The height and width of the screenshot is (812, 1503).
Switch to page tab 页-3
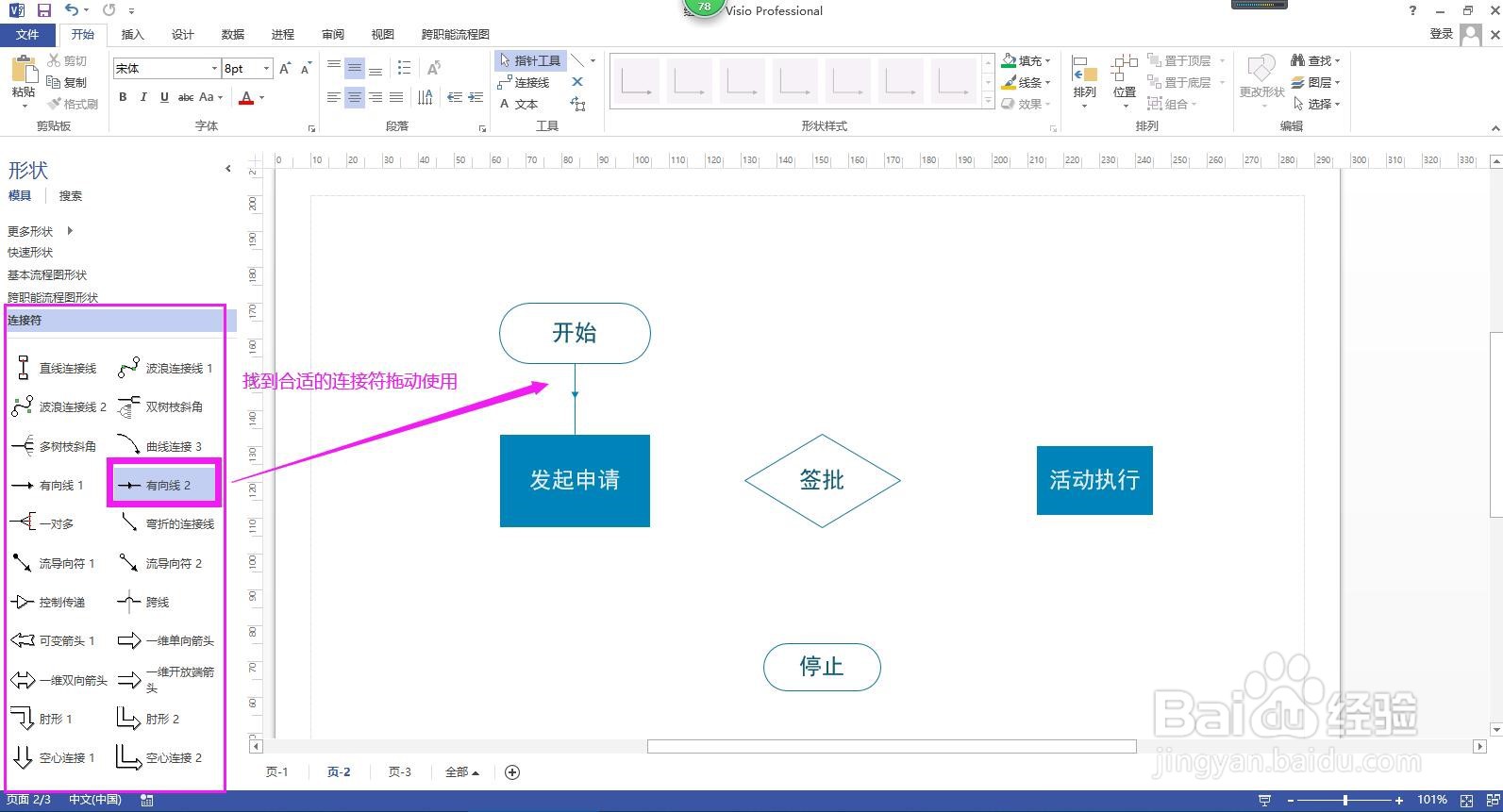[400, 772]
